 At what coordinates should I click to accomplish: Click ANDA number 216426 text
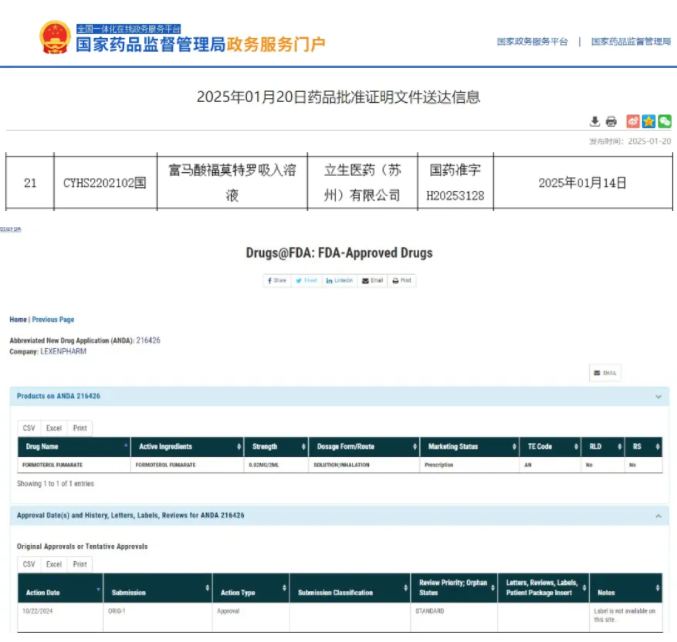pyautogui.click(x=148, y=341)
